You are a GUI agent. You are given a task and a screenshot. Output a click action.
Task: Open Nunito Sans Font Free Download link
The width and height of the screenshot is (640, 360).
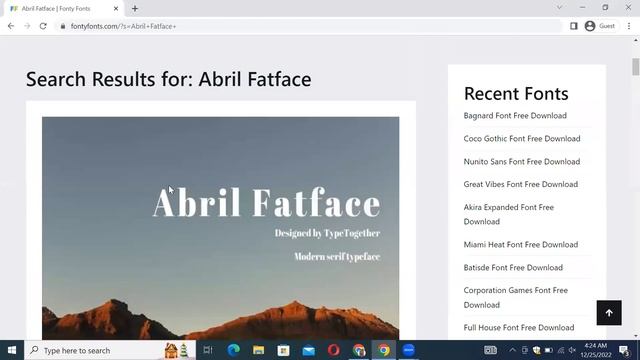point(522,161)
